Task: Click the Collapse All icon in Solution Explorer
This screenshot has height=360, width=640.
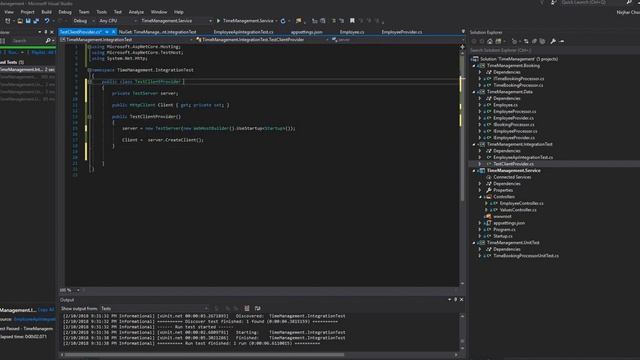Action: pos(534,41)
